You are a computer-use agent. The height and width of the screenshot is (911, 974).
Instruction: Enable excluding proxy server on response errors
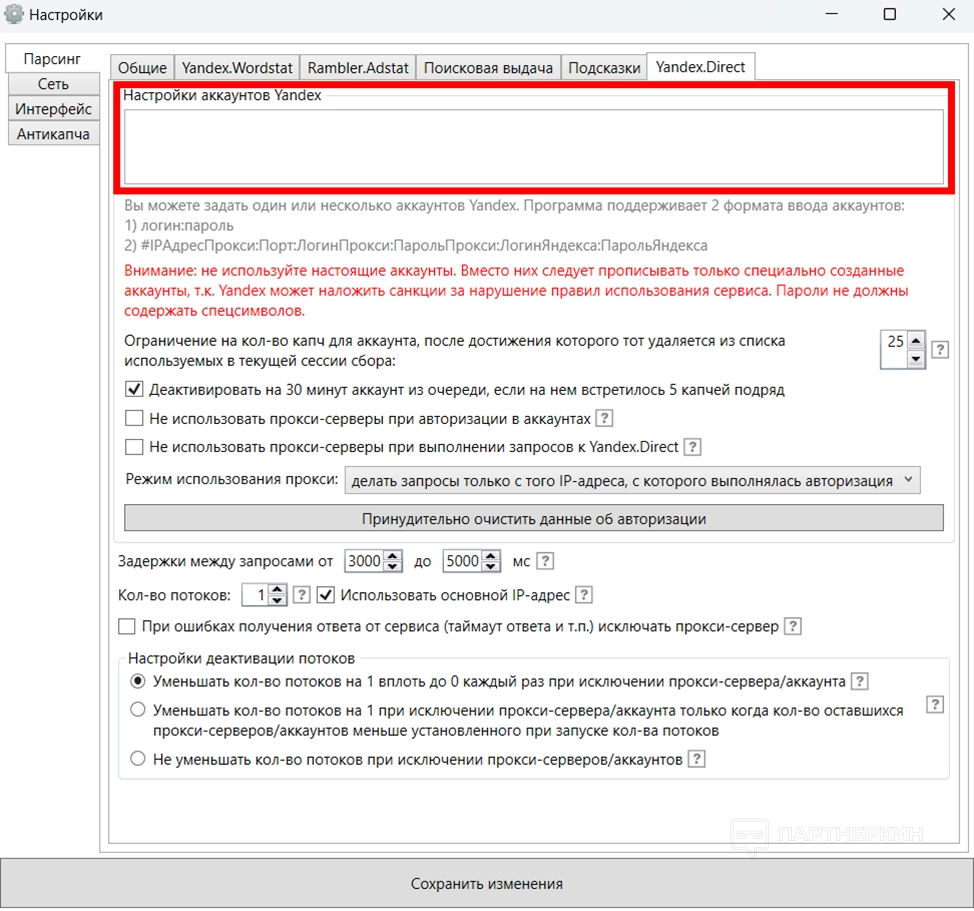click(127, 626)
